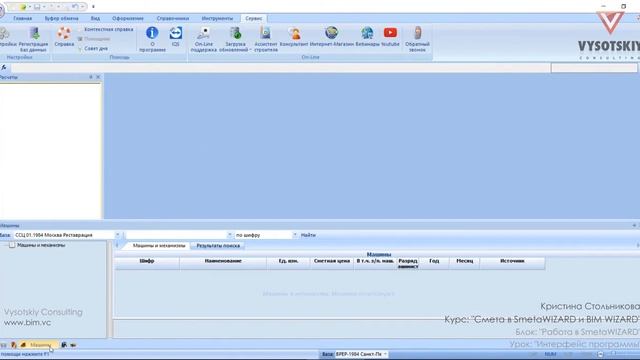
Task: Select the Сервис ribbon tab
Action: [254, 18]
